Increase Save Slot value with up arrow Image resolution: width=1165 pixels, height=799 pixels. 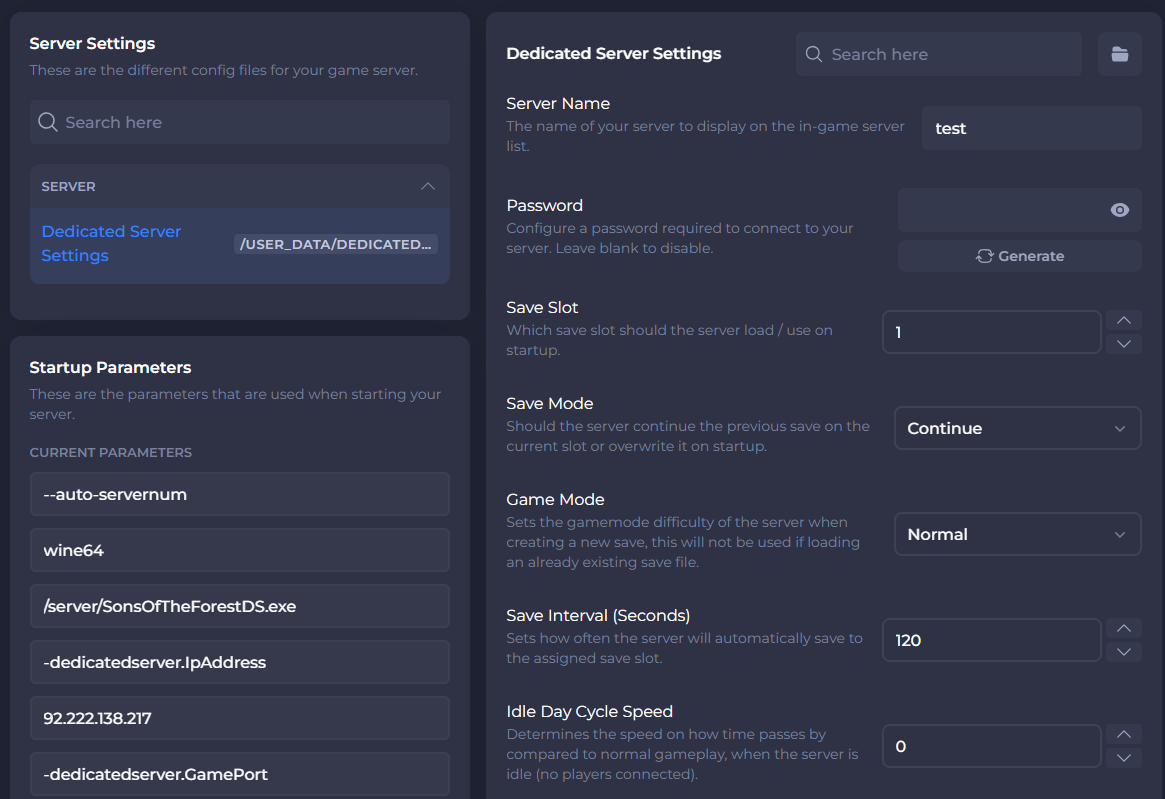pos(1123,321)
